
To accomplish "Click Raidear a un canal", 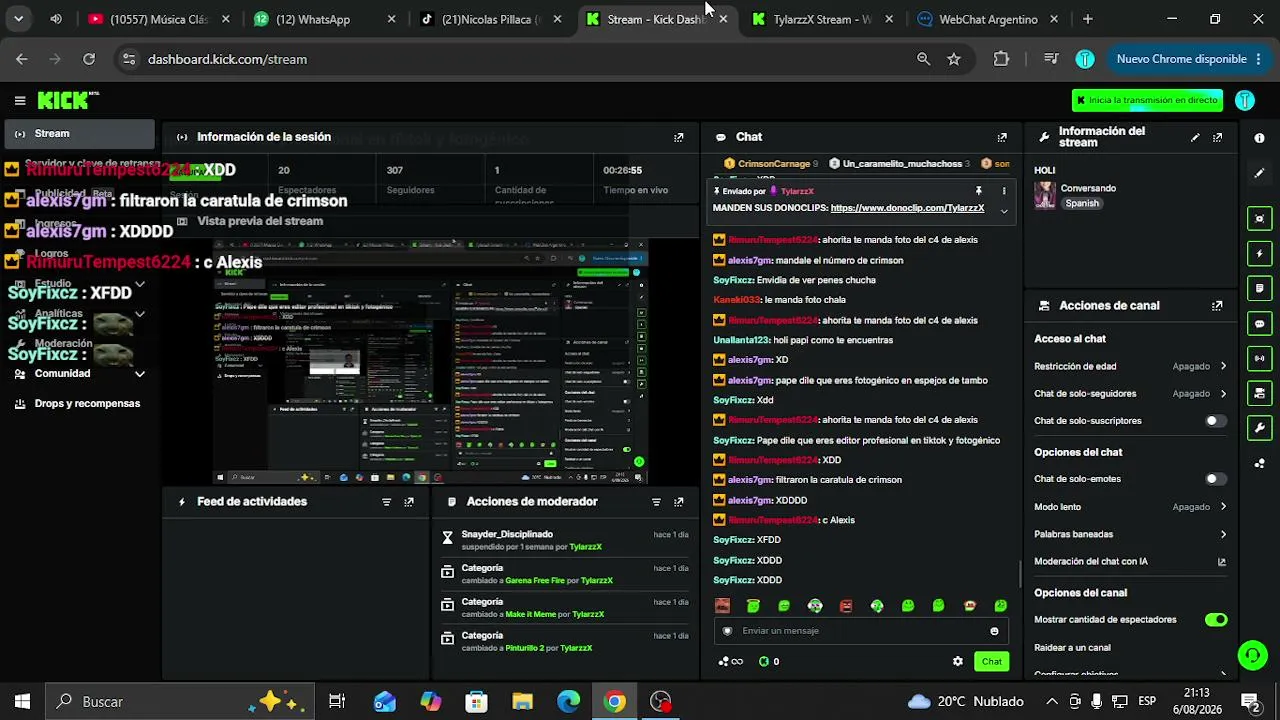I will pos(1072,648).
